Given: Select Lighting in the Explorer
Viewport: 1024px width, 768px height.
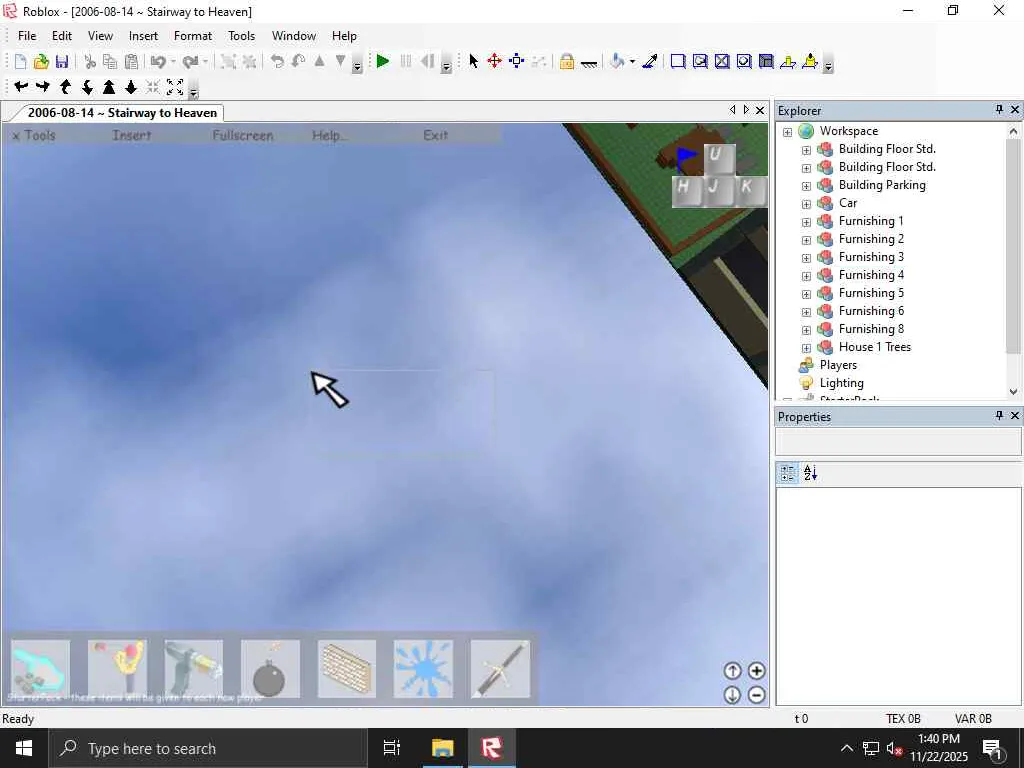Looking at the screenshot, I should [841, 383].
